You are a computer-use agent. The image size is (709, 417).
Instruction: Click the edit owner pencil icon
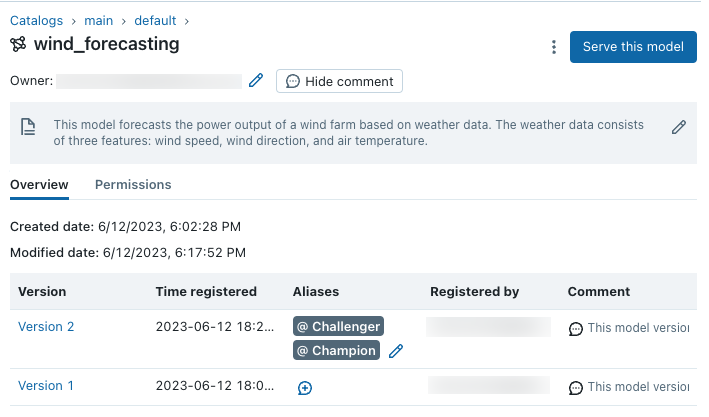[x=256, y=81]
